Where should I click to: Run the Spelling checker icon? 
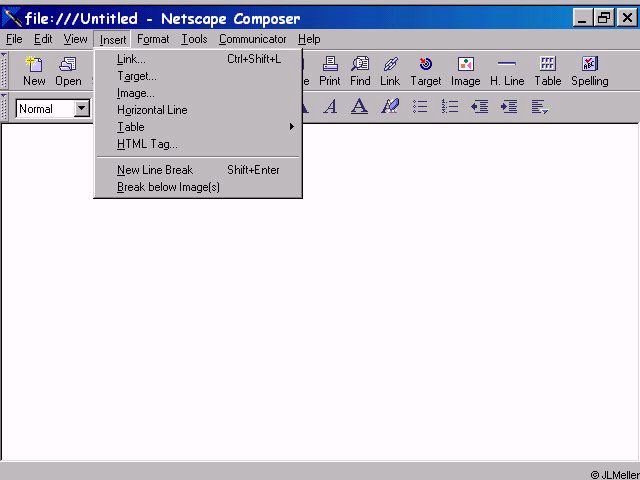click(590, 71)
